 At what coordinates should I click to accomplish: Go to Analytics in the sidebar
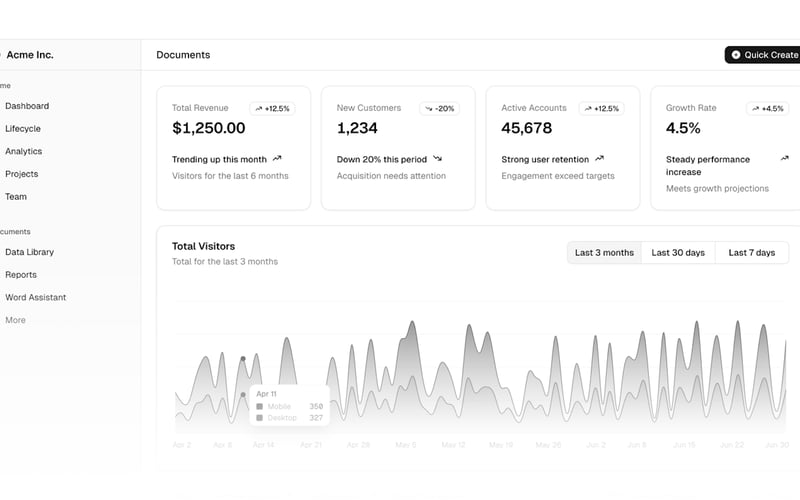tap(23, 152)
